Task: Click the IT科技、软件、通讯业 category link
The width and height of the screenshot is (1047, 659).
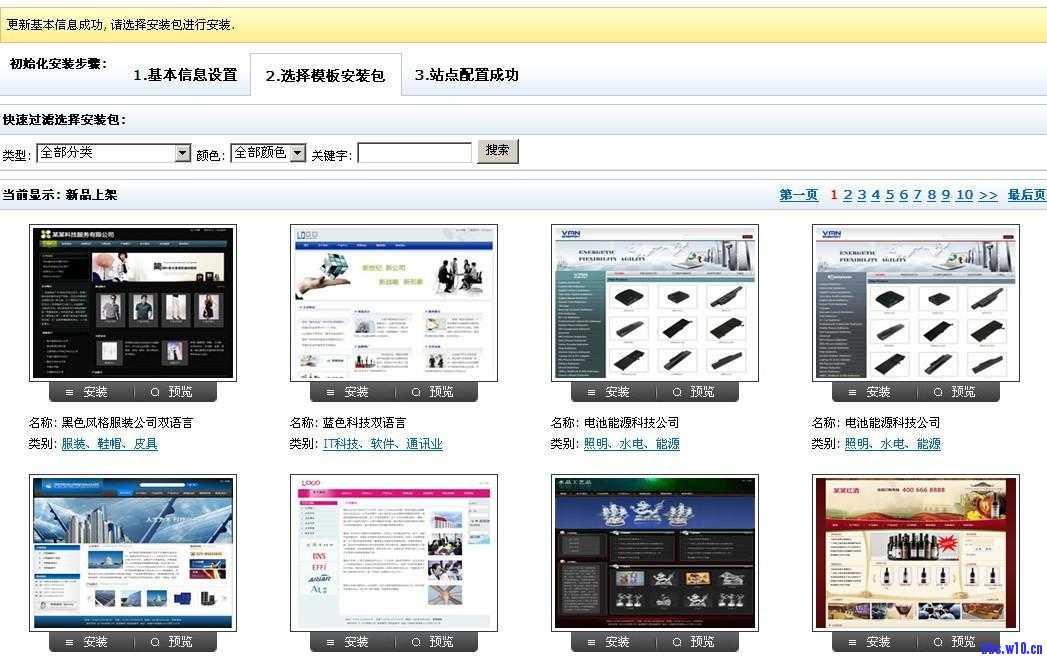Action: pyautogui.click(x=382, y=444)
